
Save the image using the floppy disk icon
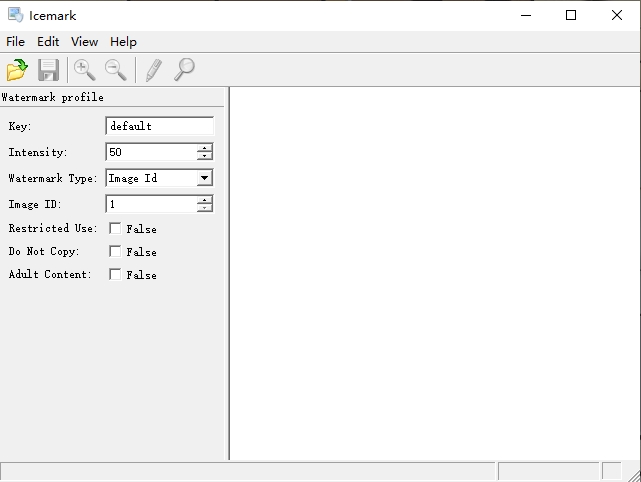pos(48,70)
